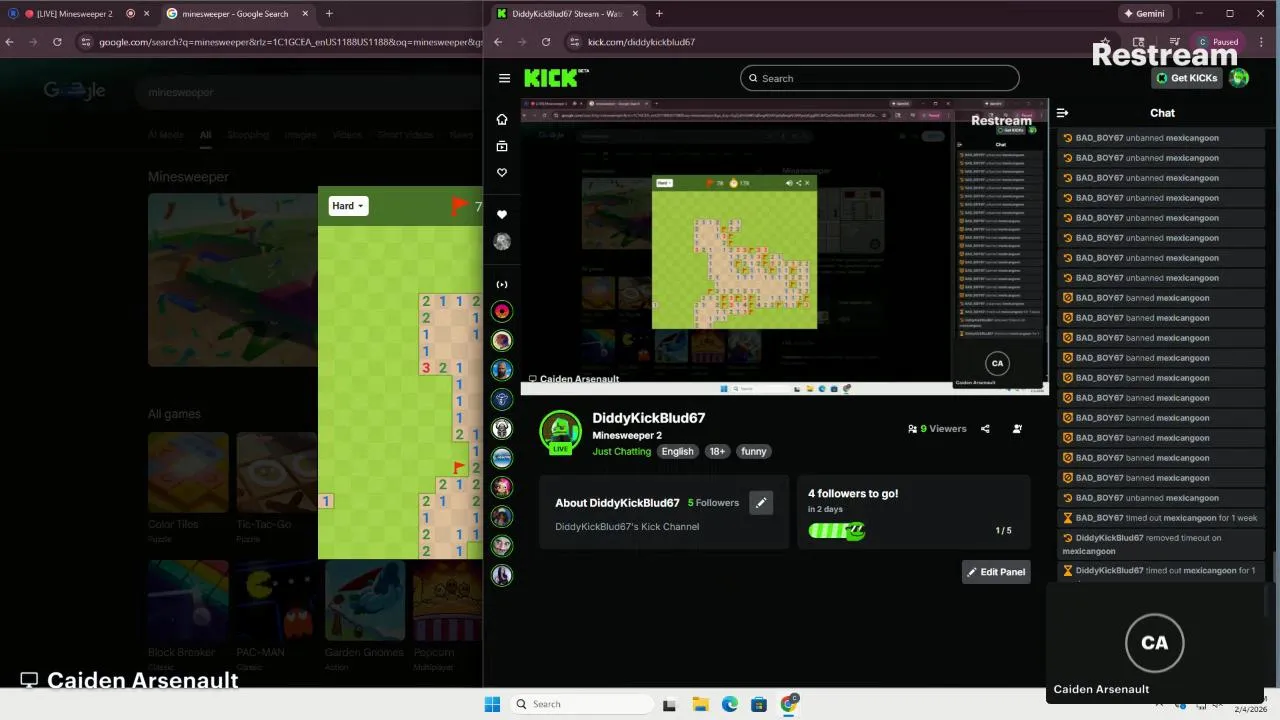Screen dimensions: 1280x720
Task: Reload the Kick page
Action: point(546,42)
